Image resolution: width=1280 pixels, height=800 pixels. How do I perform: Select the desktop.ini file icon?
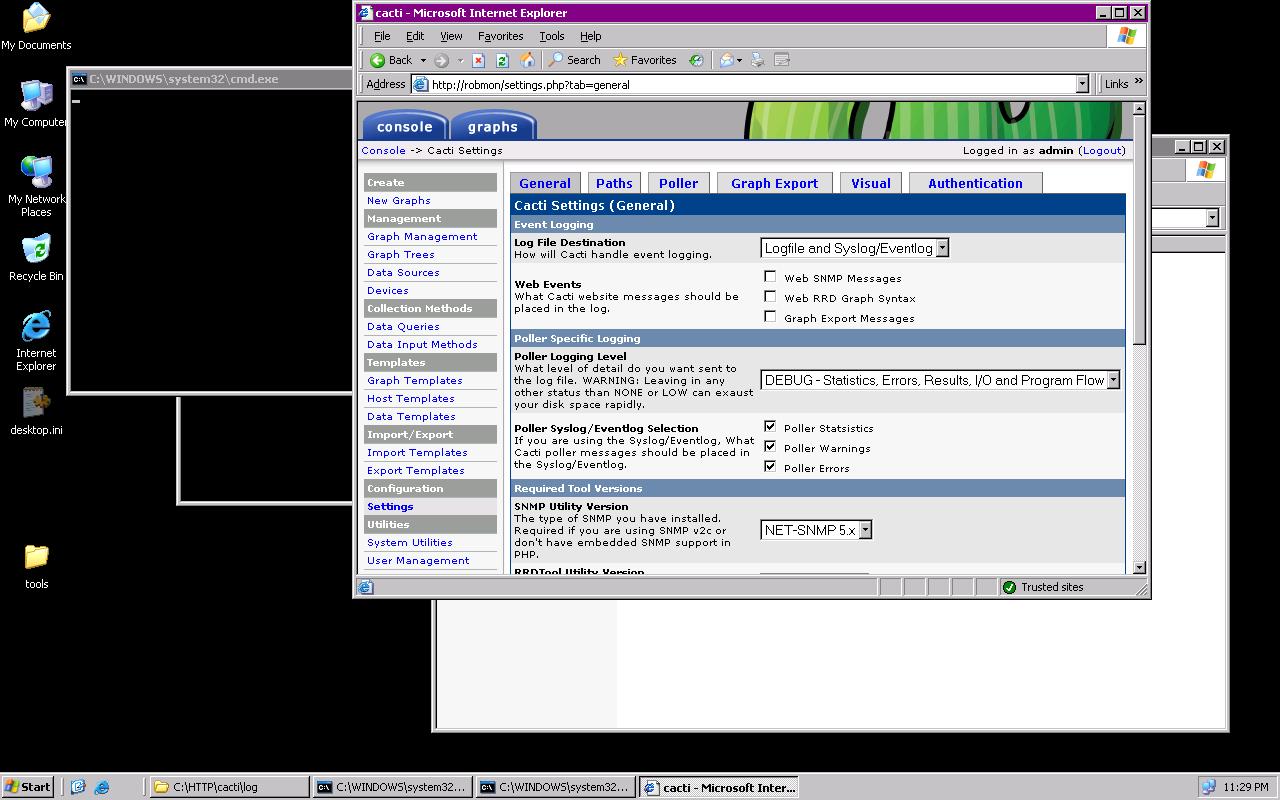pyautogui.click(x=36, y=412)
